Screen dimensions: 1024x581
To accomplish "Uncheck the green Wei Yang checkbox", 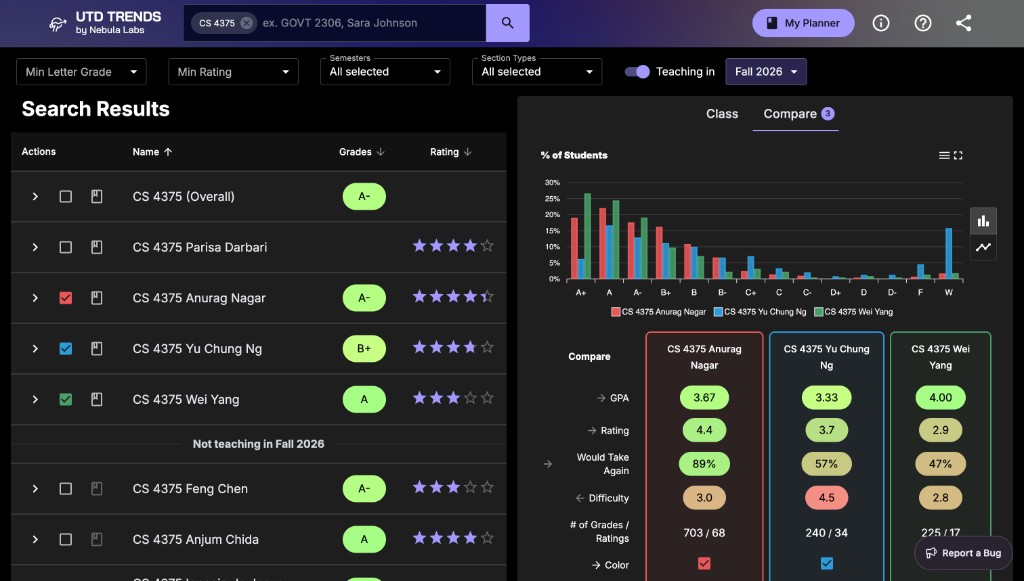I will [66, 400].
